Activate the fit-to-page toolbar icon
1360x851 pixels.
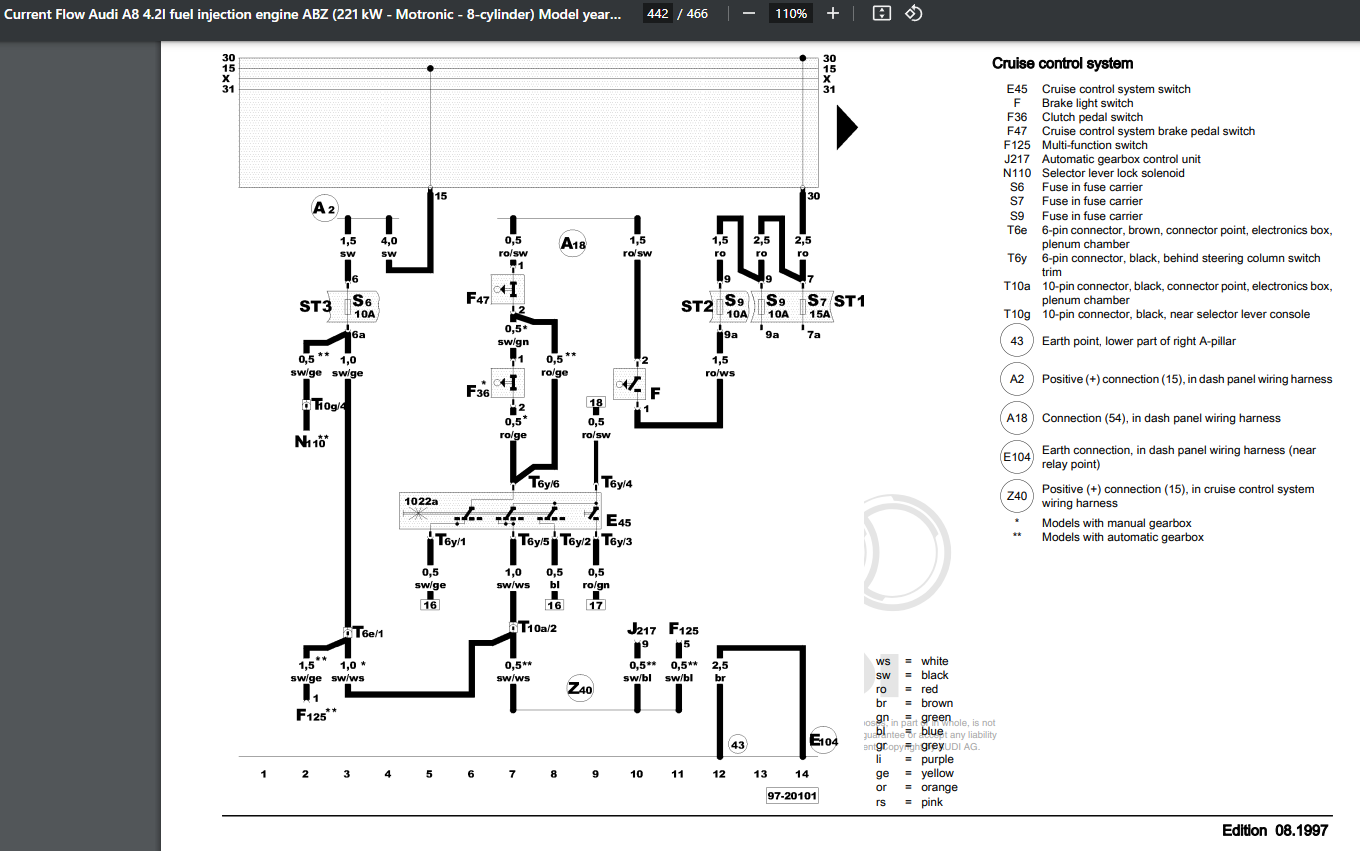point(880,13)
